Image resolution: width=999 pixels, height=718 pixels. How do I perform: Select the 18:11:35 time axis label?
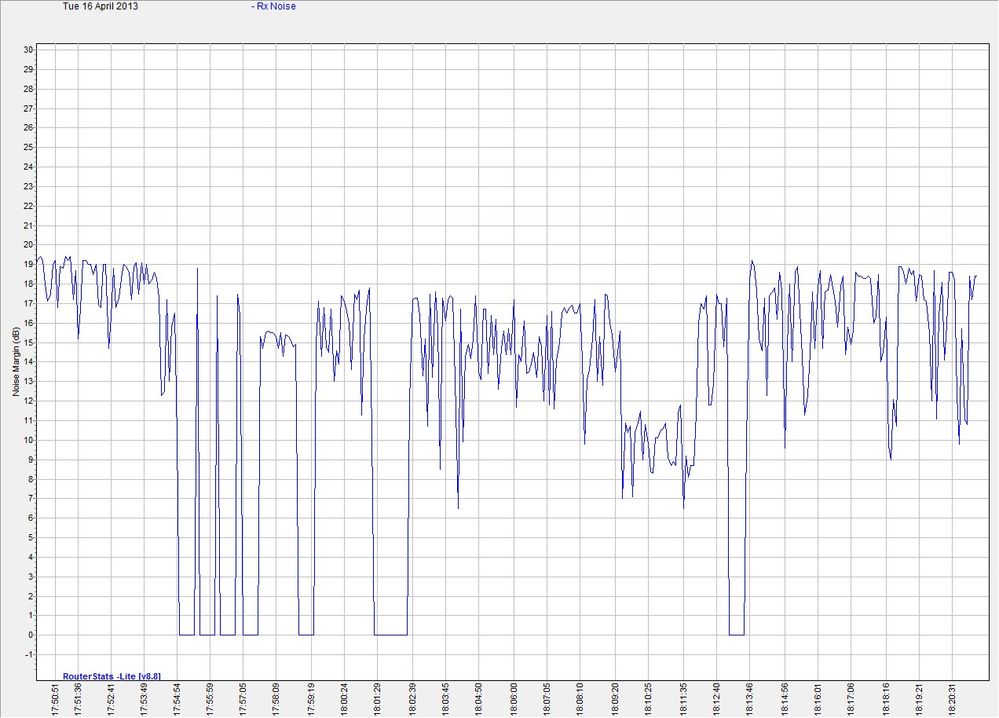click(x=684, y=700)
